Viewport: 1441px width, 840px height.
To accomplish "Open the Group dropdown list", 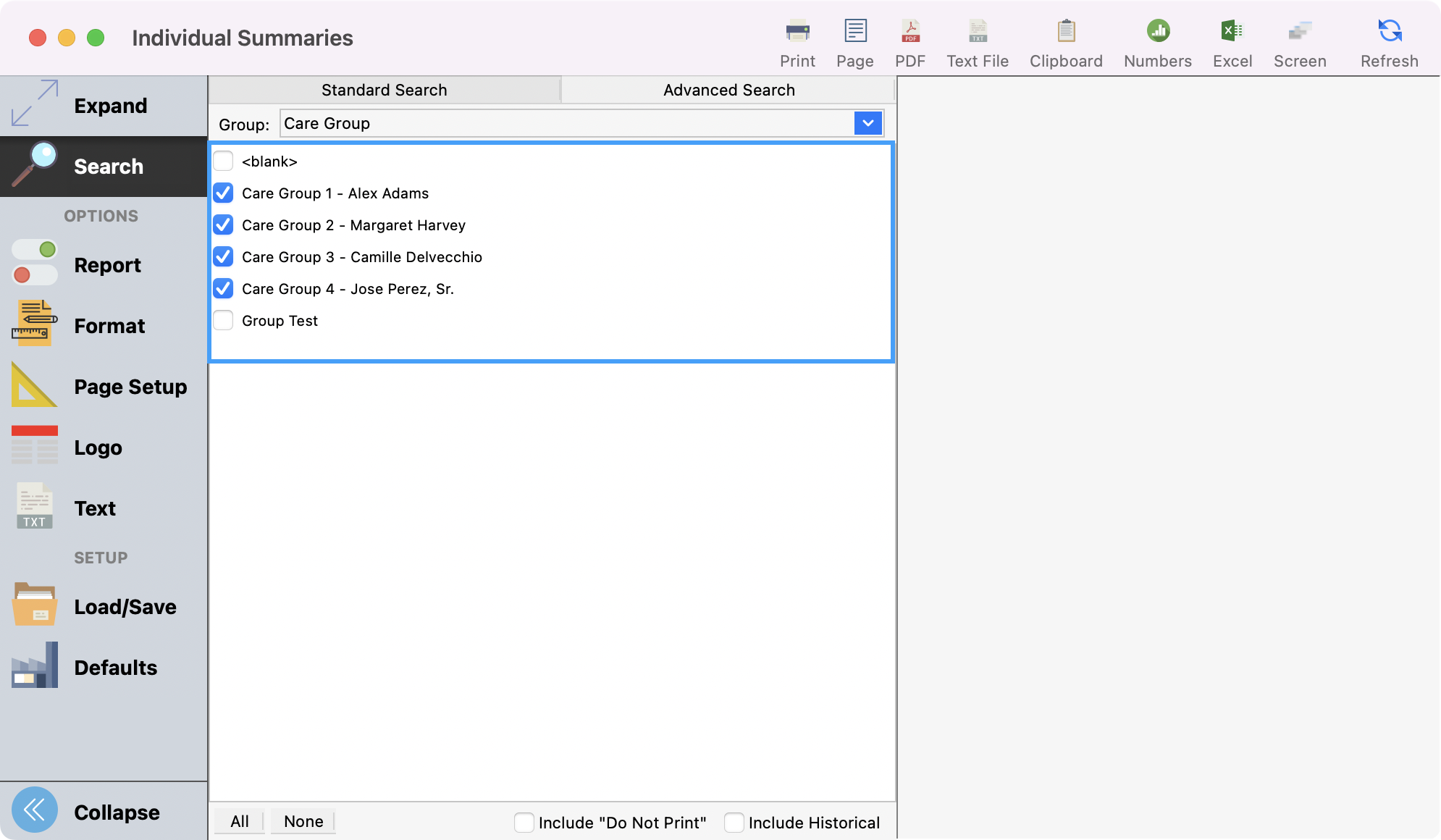I will [x=868, y=123].
